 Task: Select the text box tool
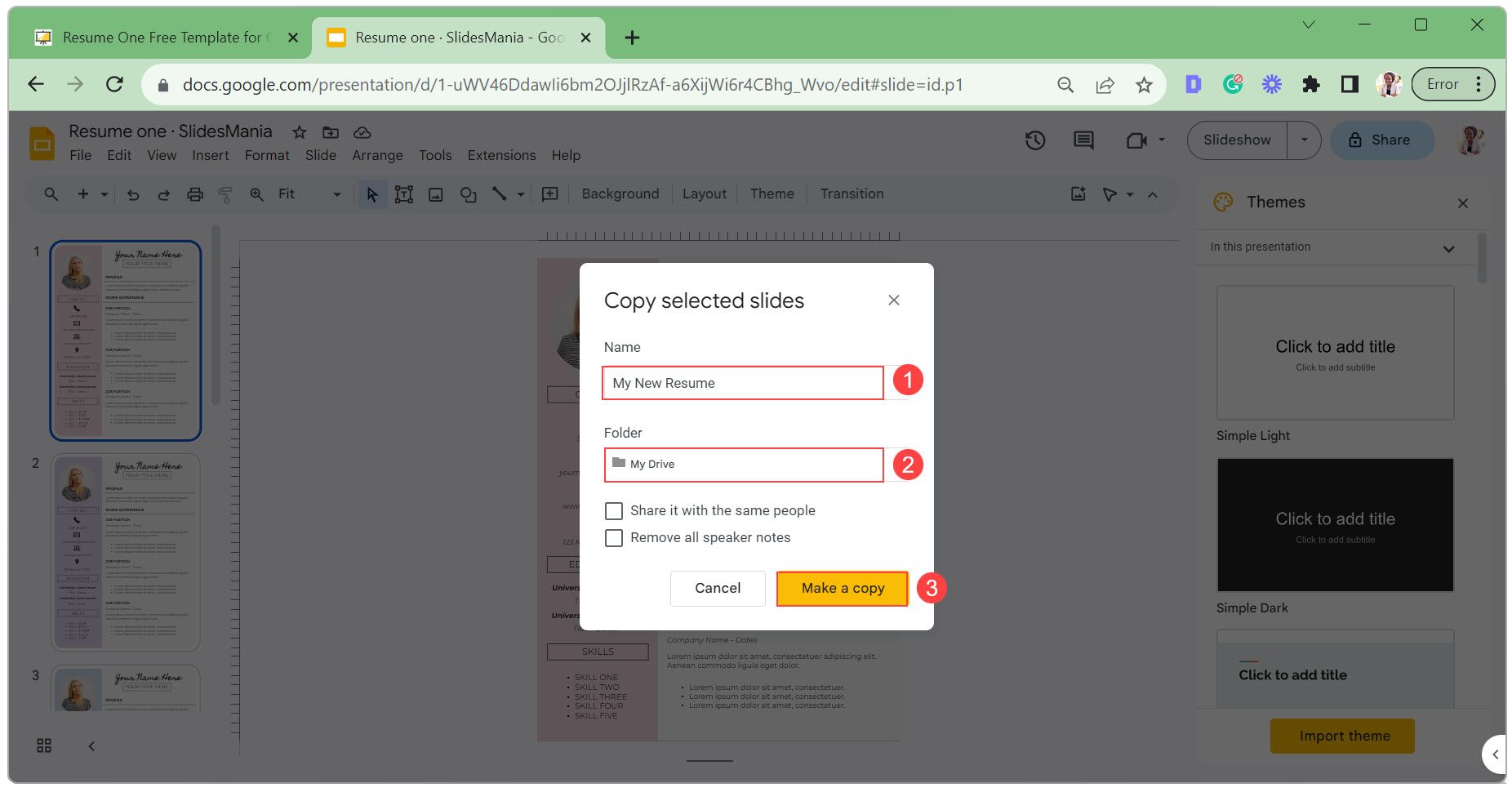click(403, 194)
